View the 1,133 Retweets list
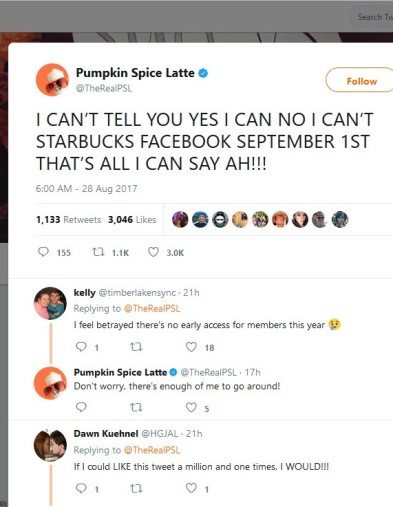Image resolution: width=393 pixels, height=507 pixels. (68, 220)
